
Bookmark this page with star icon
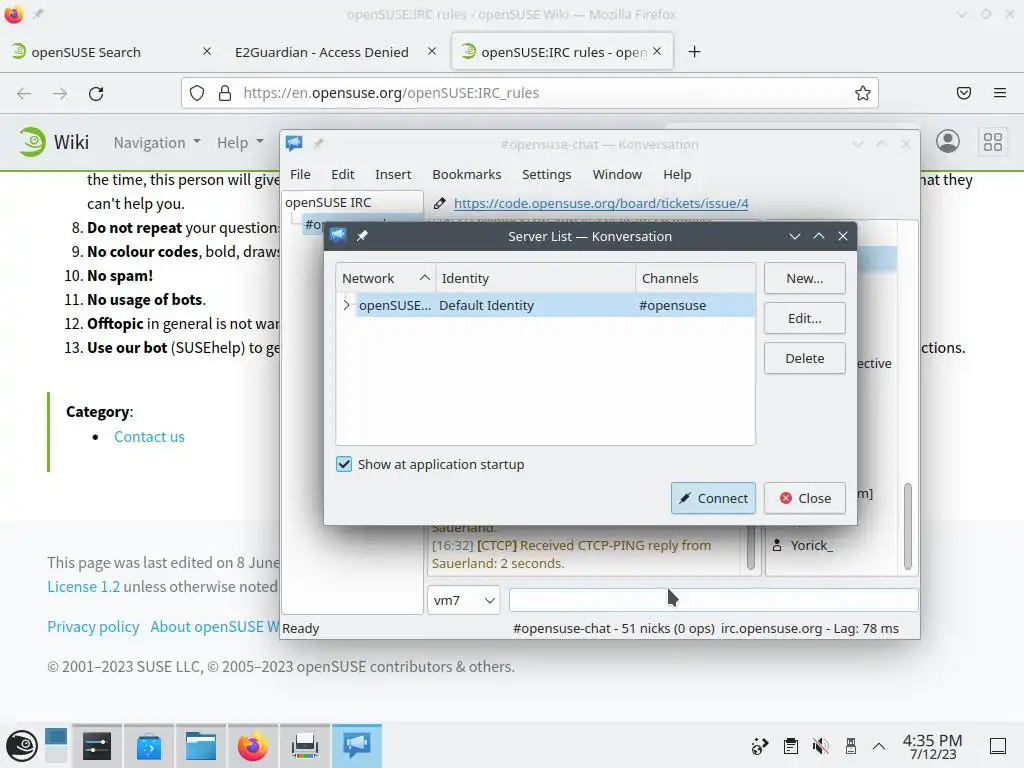pyautogui.click(x=862, y=93)
